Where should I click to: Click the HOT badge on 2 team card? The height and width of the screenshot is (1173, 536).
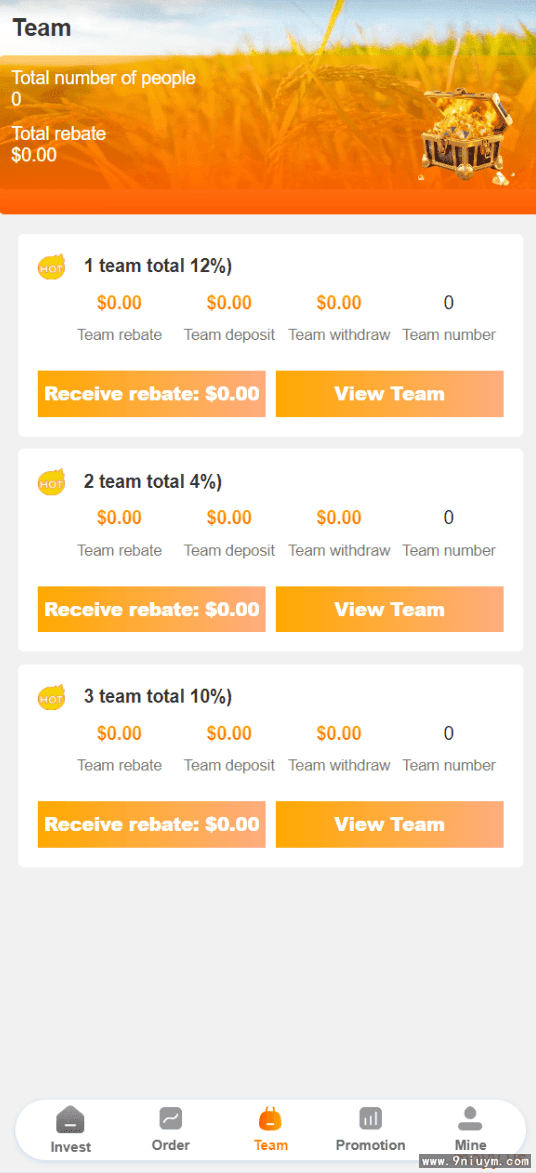click(x=52, y=482)
